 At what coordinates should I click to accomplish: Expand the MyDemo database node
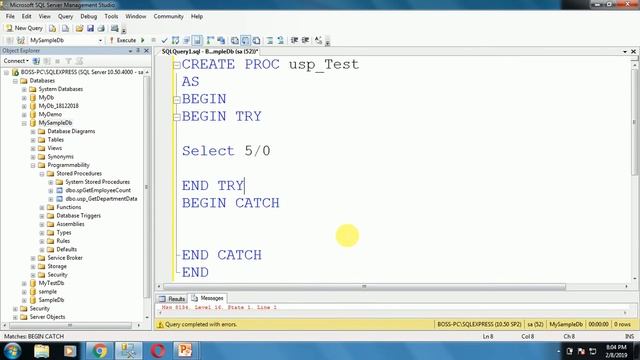(x=24, y=114)
